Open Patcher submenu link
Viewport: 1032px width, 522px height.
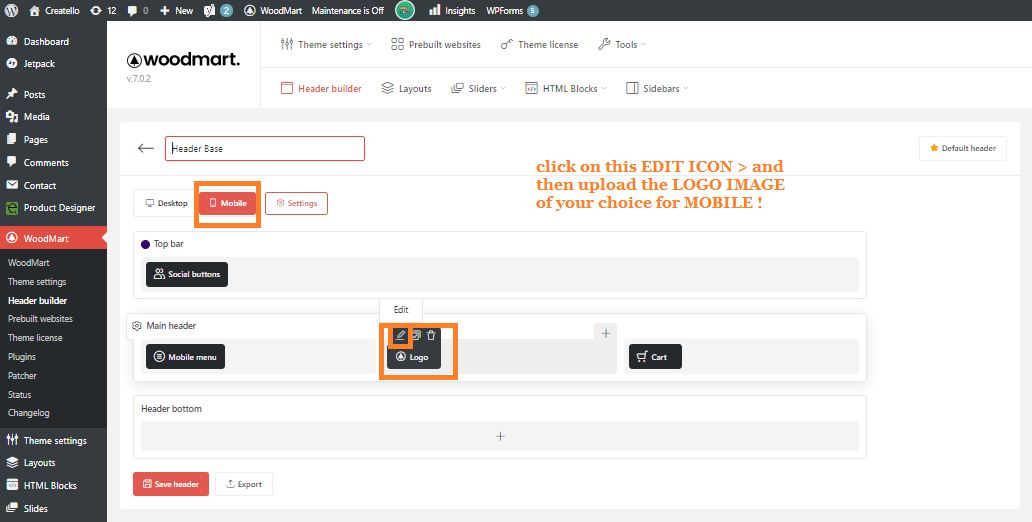[x=22, y=376]
